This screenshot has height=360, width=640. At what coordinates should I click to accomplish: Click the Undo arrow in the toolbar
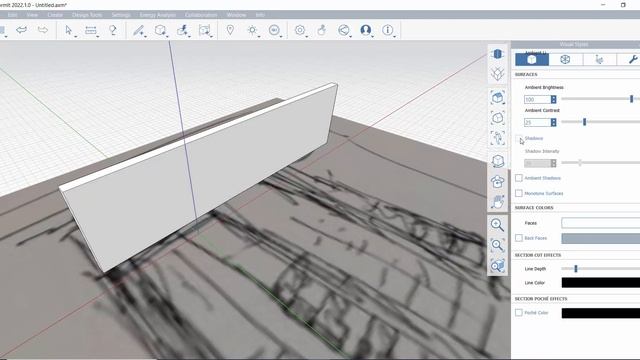[x=21, y=30]
